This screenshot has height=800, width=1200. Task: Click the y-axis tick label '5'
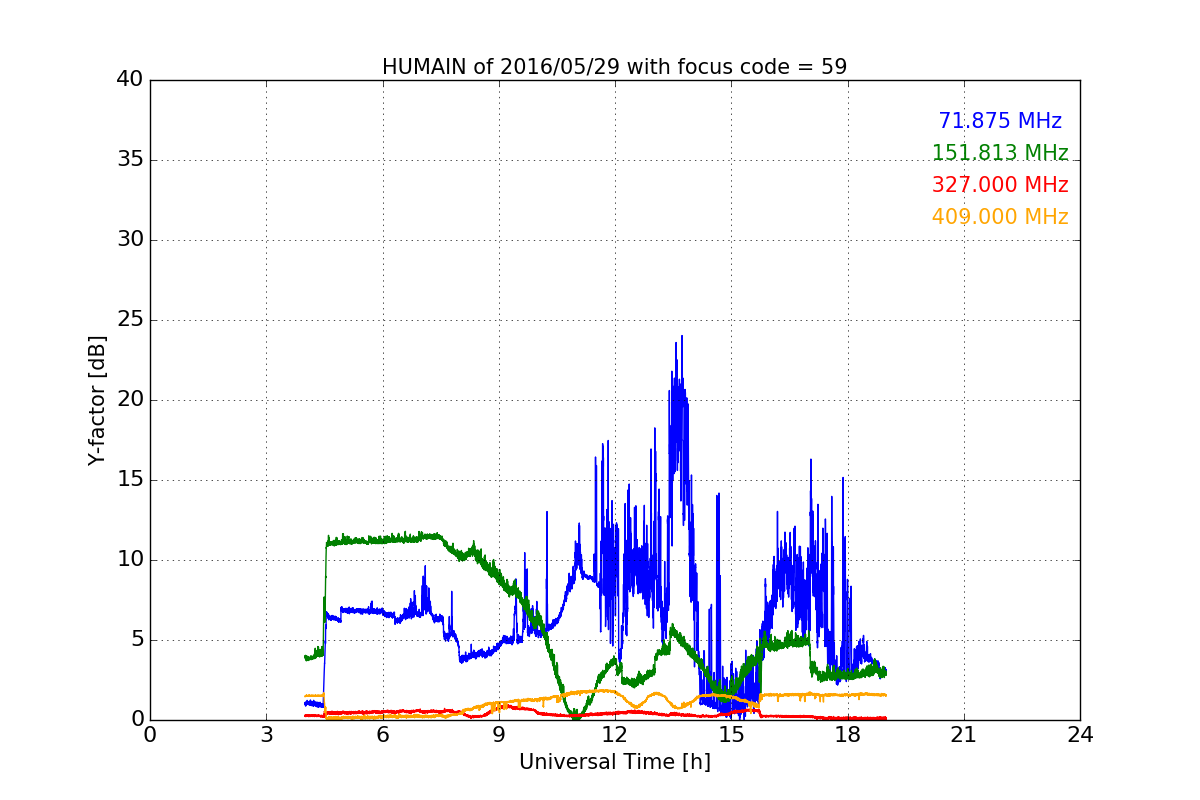136,640
